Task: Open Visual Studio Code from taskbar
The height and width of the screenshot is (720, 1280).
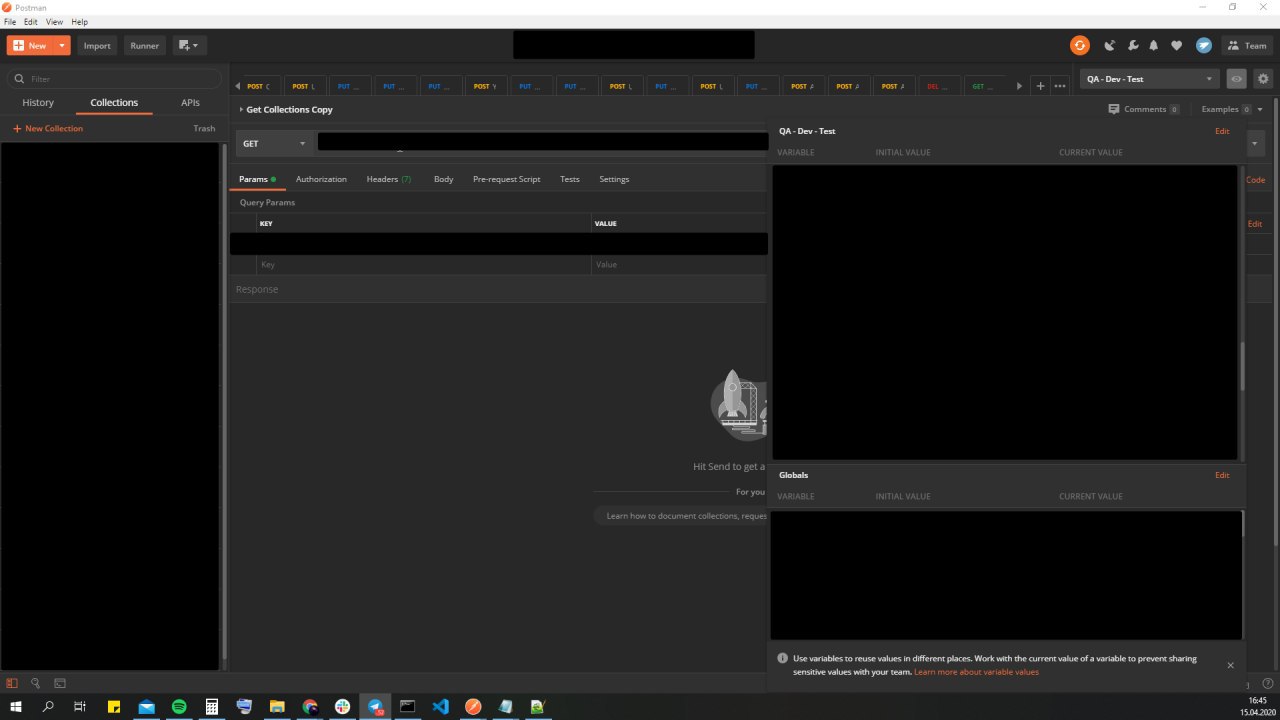Action: coord(440,706)
